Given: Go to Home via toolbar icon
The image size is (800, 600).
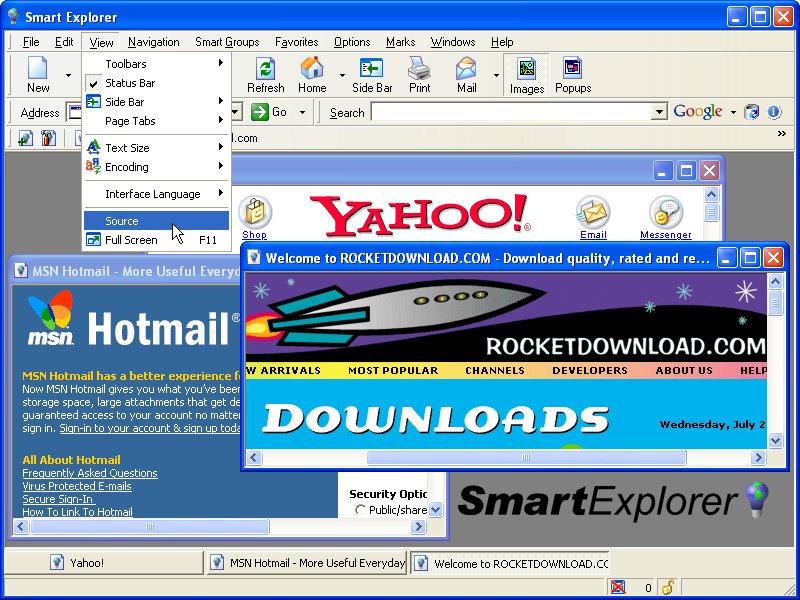Looking at the screenshot, I should click(x=312, y=74).
